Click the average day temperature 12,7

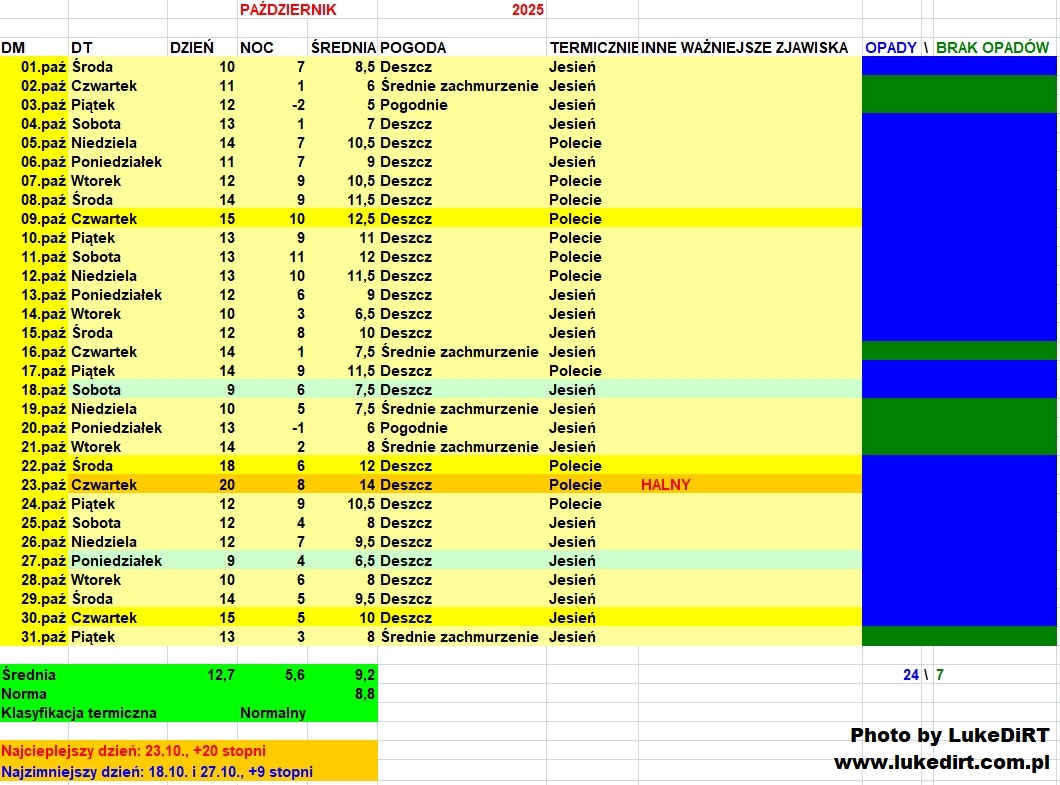(x=220, y=675)
